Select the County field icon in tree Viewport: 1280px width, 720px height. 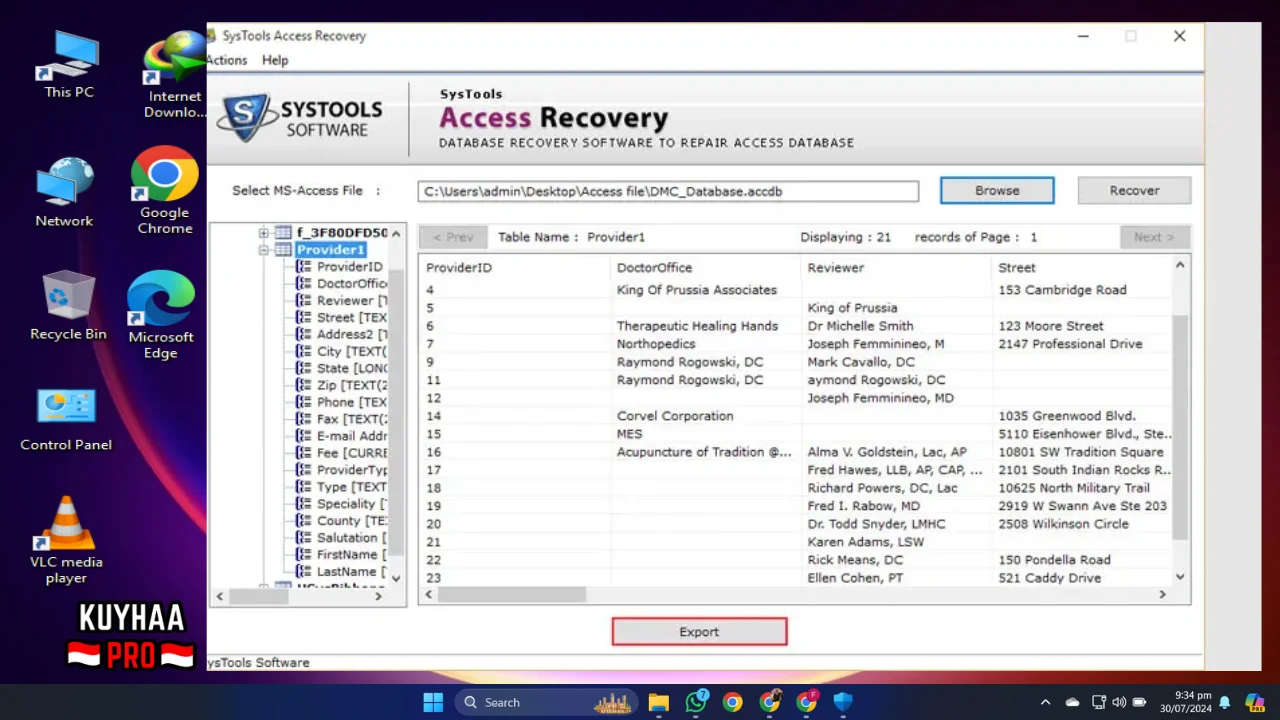click(304, 522)
